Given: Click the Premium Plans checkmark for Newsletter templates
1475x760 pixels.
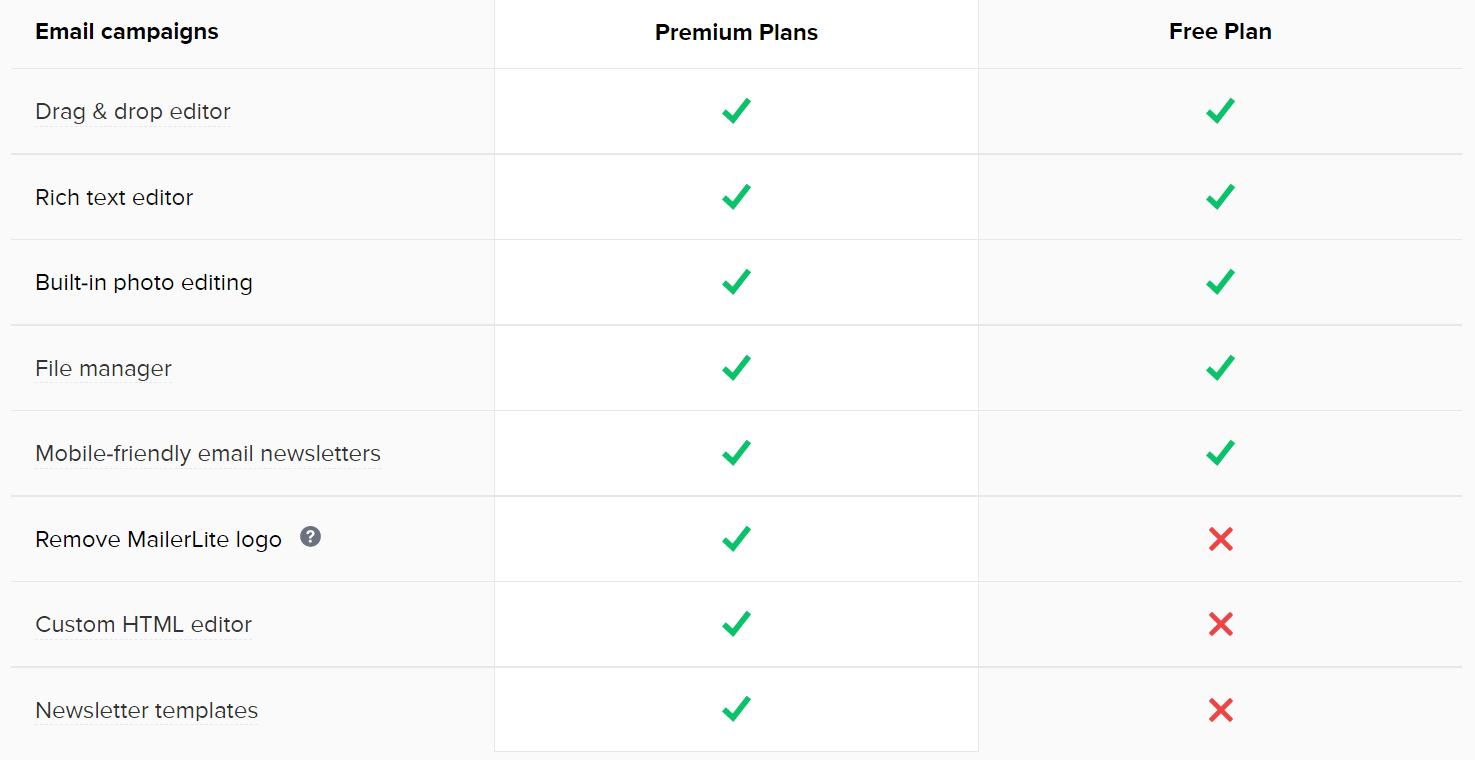Looking at the screenshot, I should tap(736, 710).
